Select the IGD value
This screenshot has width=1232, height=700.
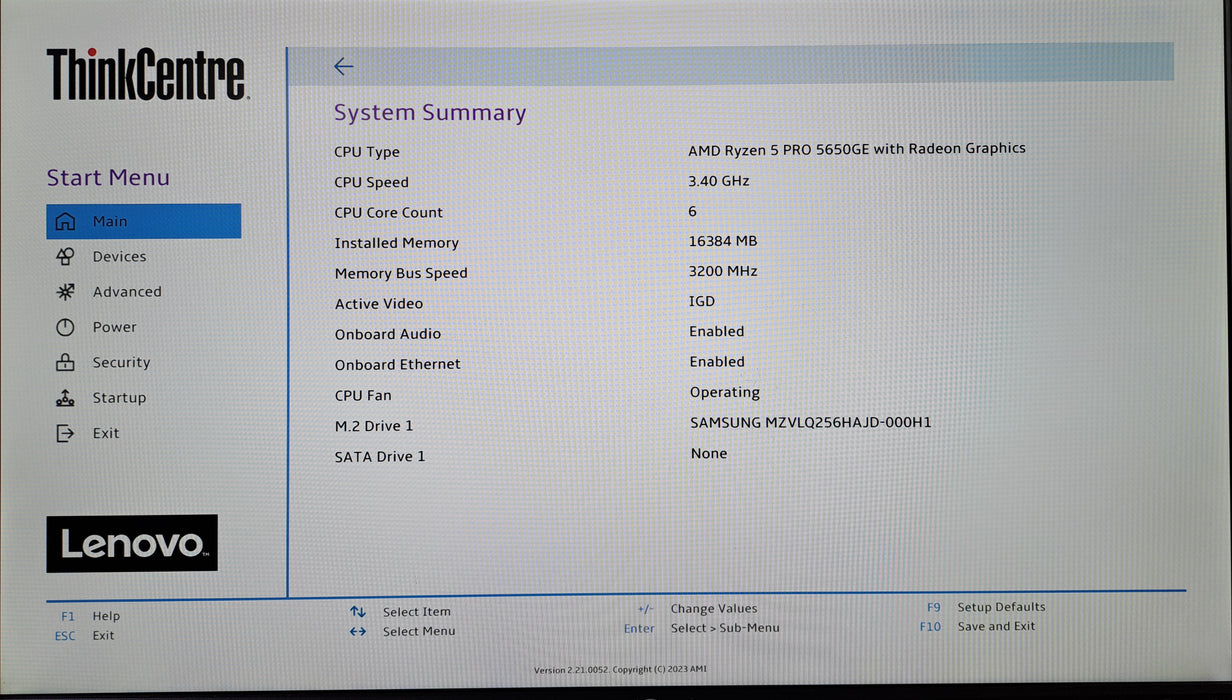click(x=702, y=301)
